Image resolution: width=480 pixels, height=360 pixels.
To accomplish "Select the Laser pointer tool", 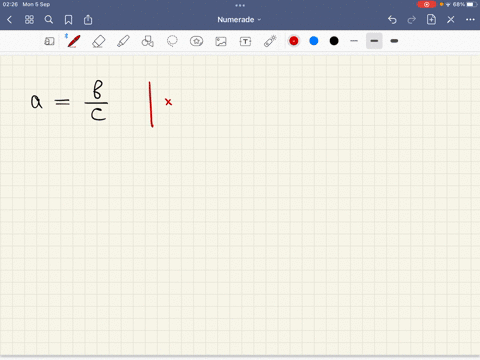I will click(x=270, y=41).
